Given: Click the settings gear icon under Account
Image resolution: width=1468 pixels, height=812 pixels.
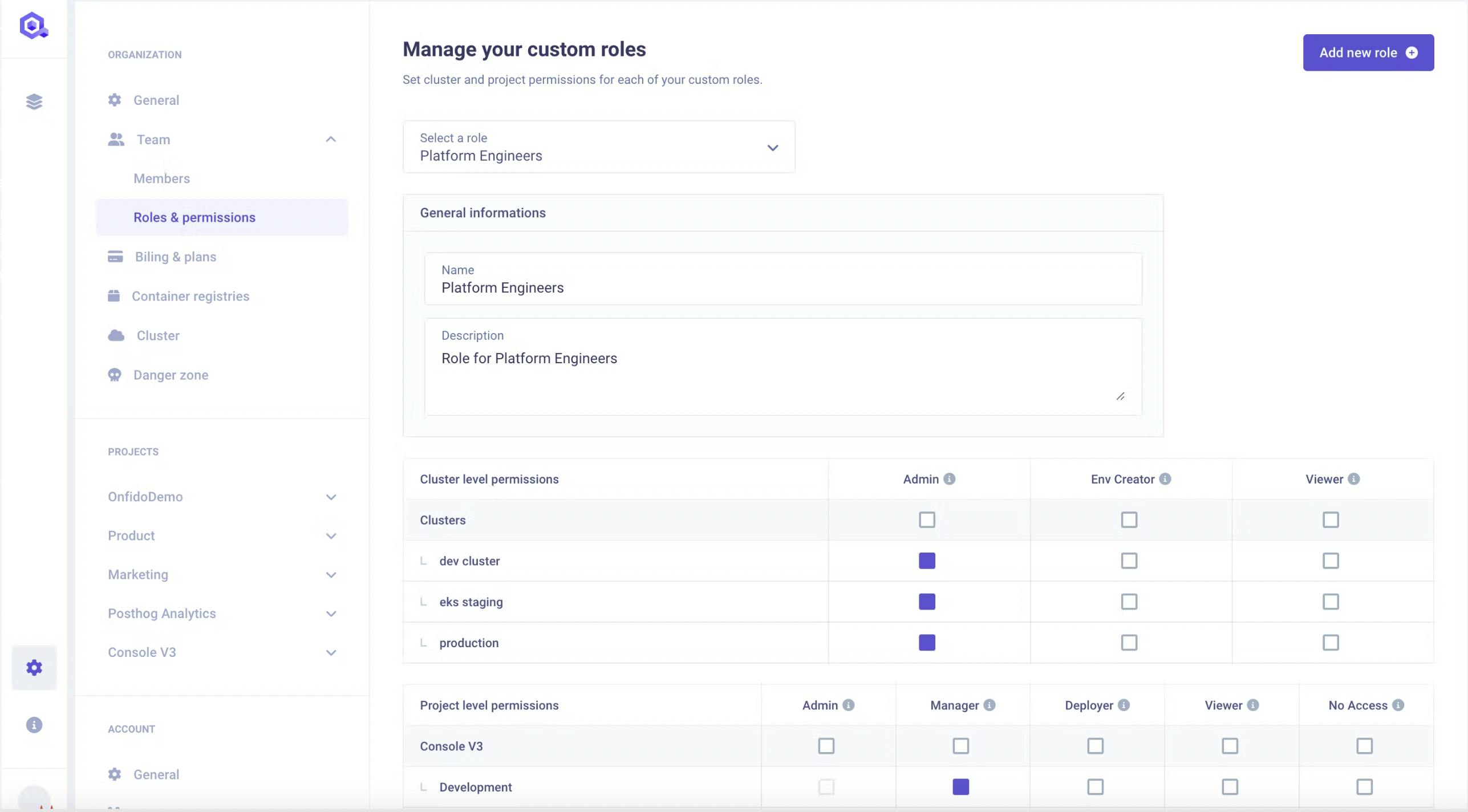Looking at the screenshot, I should coord(115,774).
